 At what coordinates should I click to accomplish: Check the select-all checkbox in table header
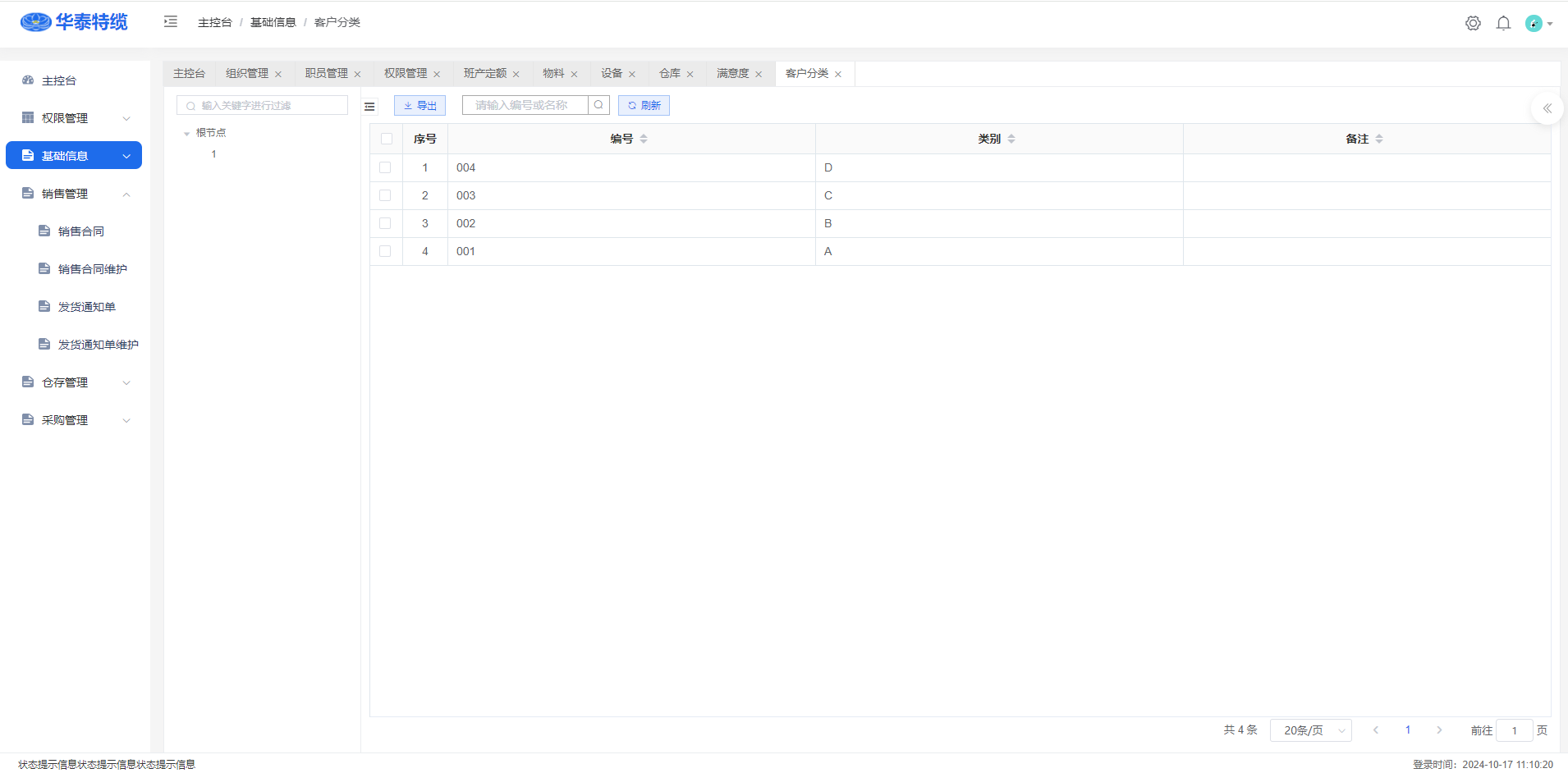pos(387,140)
